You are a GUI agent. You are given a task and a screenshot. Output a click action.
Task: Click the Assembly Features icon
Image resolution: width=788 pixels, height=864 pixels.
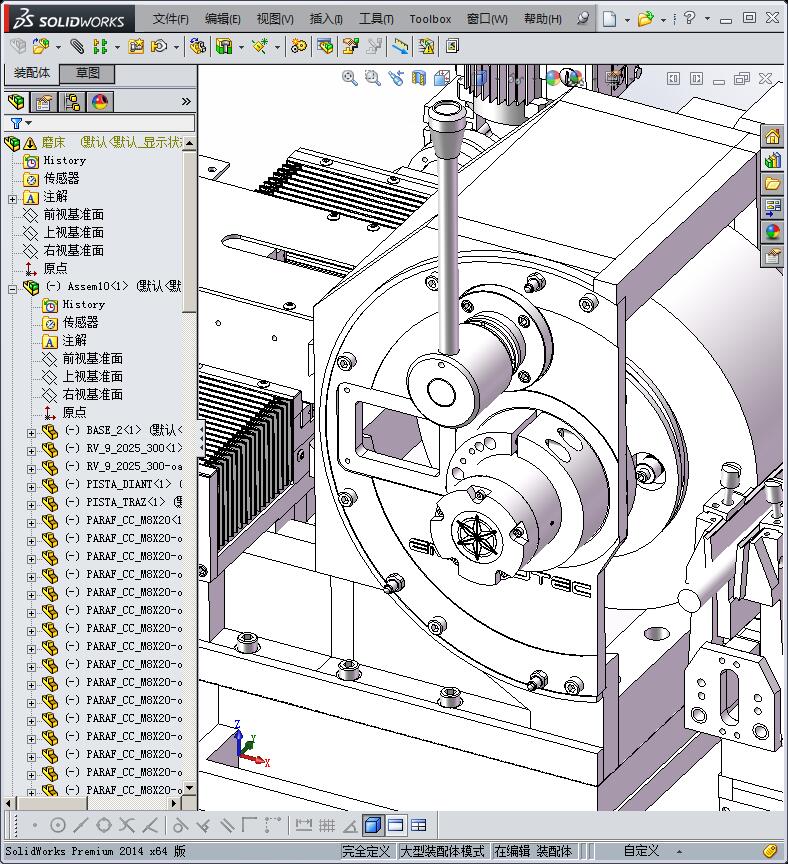[224, 46]
